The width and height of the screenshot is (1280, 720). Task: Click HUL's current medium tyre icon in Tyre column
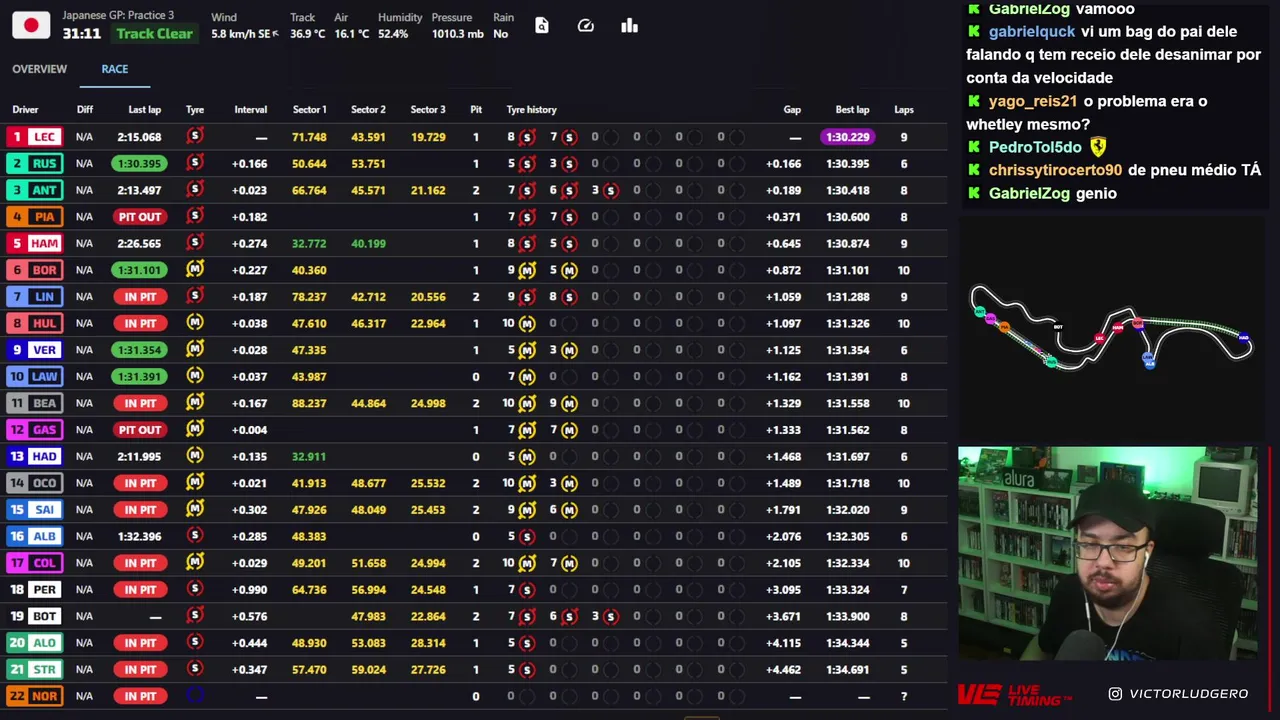195,322
